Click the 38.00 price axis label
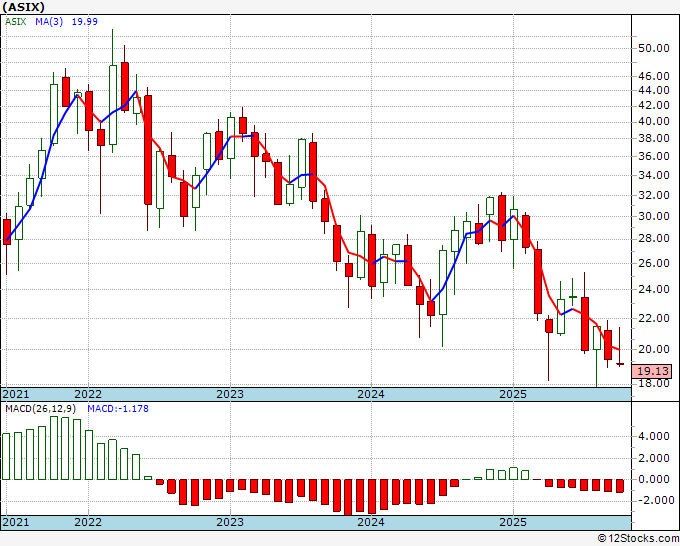Screen dimensions: 680x546 point(654,138)
